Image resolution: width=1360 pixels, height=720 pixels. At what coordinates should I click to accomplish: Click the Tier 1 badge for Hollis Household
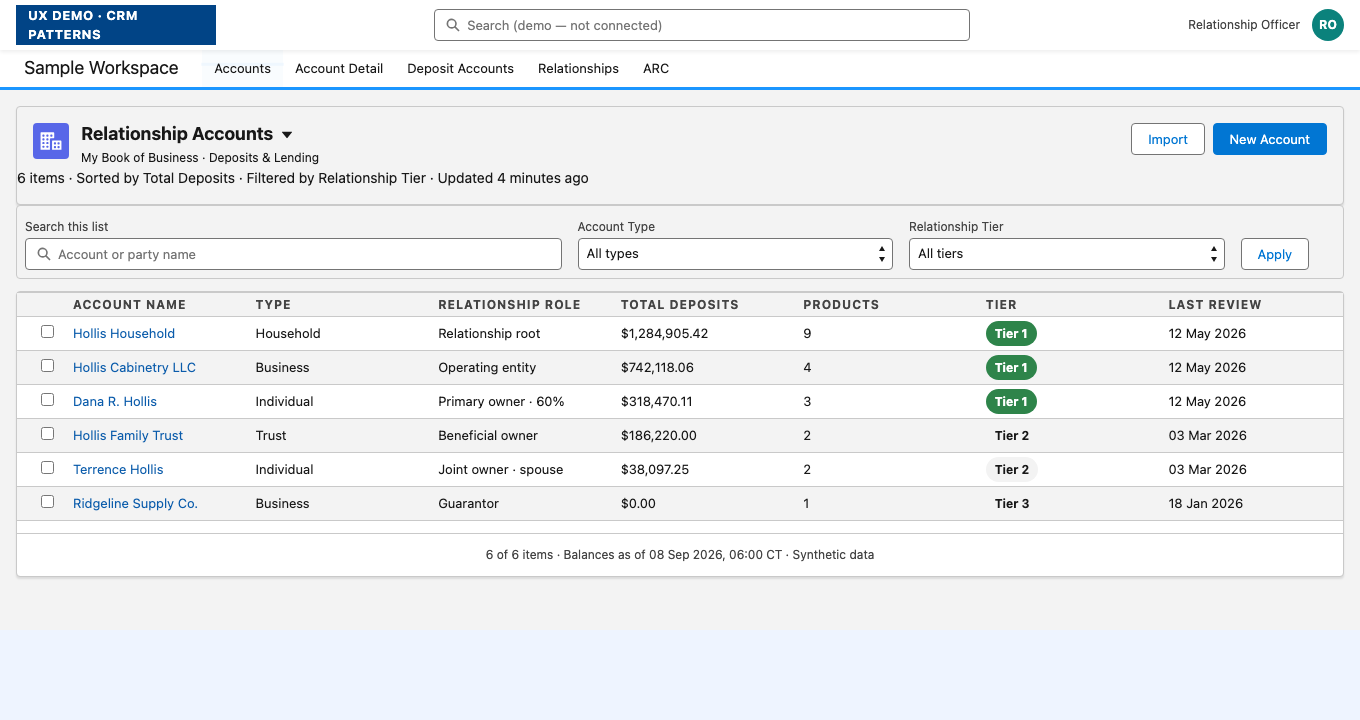tap(1011, 334)
